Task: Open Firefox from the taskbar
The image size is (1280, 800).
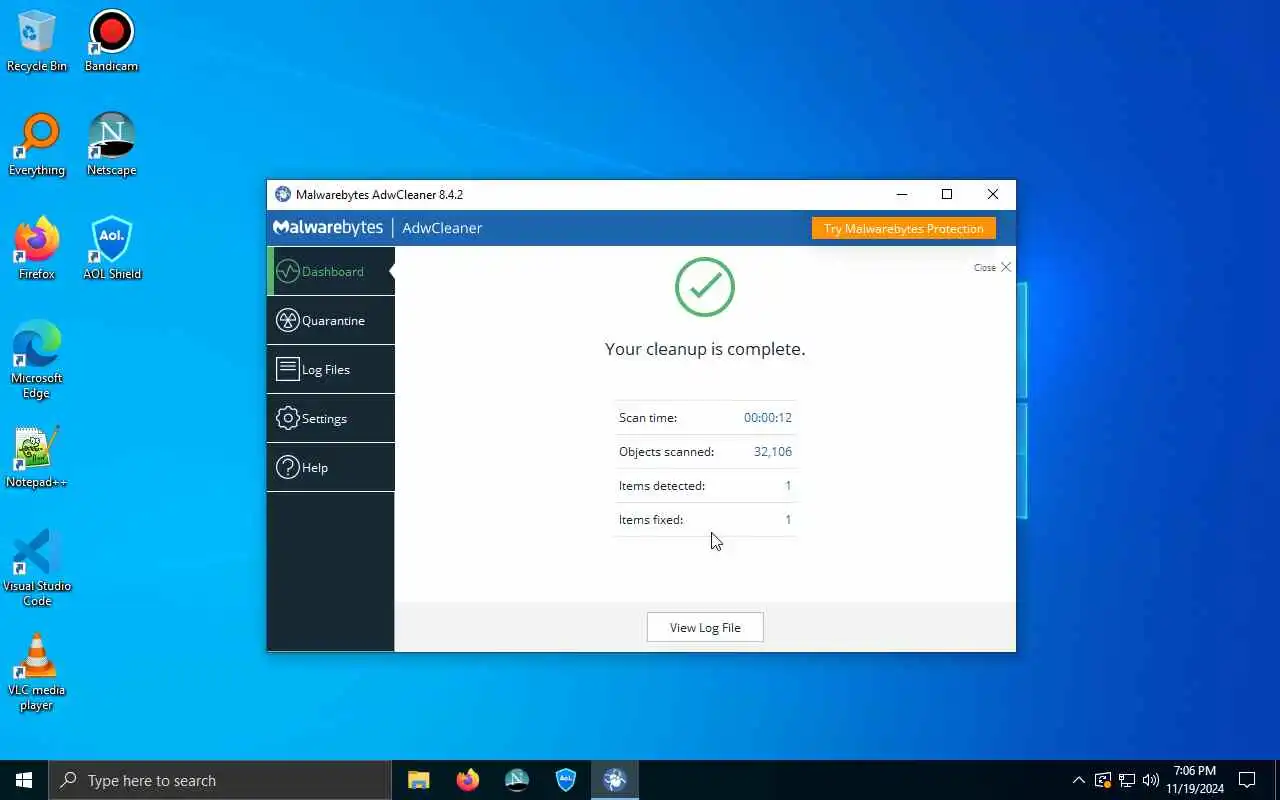Action: tap(467, 780)
